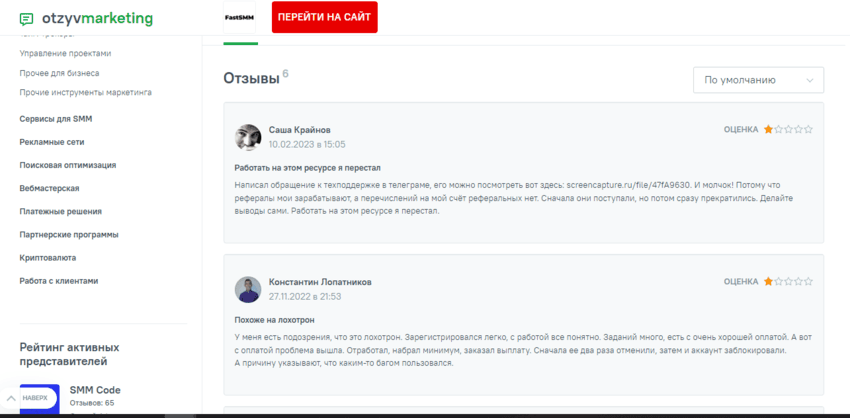The height and width of the screenshot is (418, 850).
Task: Select Поисковая оптимизация in sidebar
Action: 68,165
